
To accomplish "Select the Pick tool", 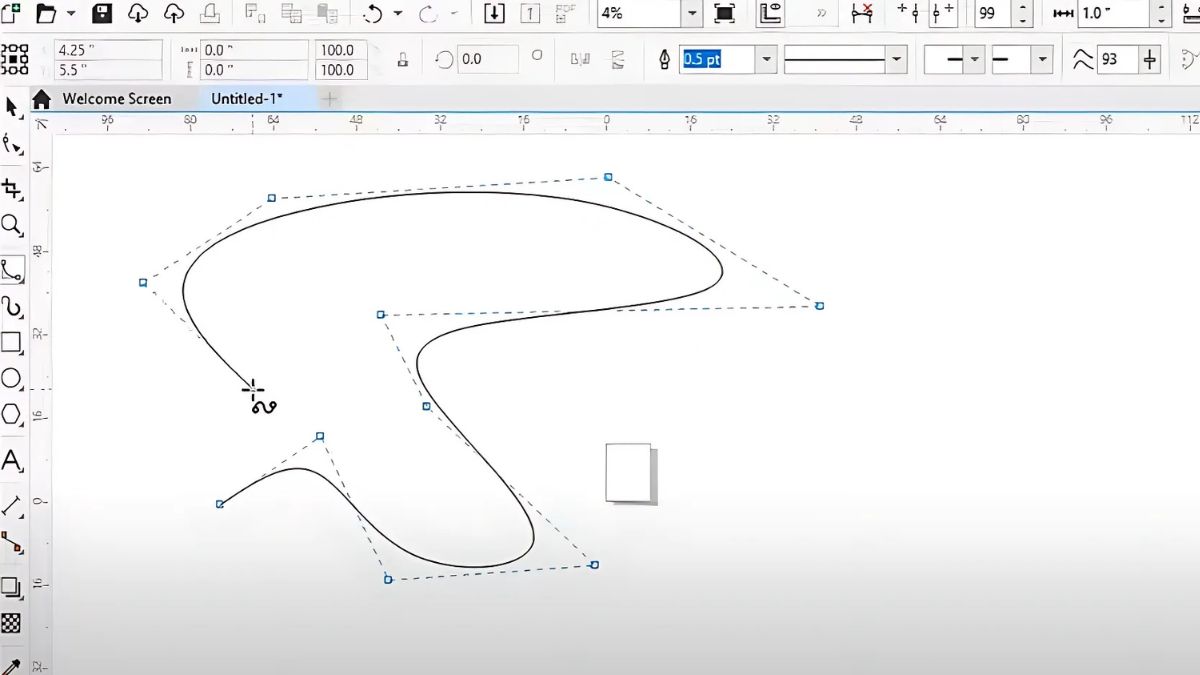I will [12, 107].
